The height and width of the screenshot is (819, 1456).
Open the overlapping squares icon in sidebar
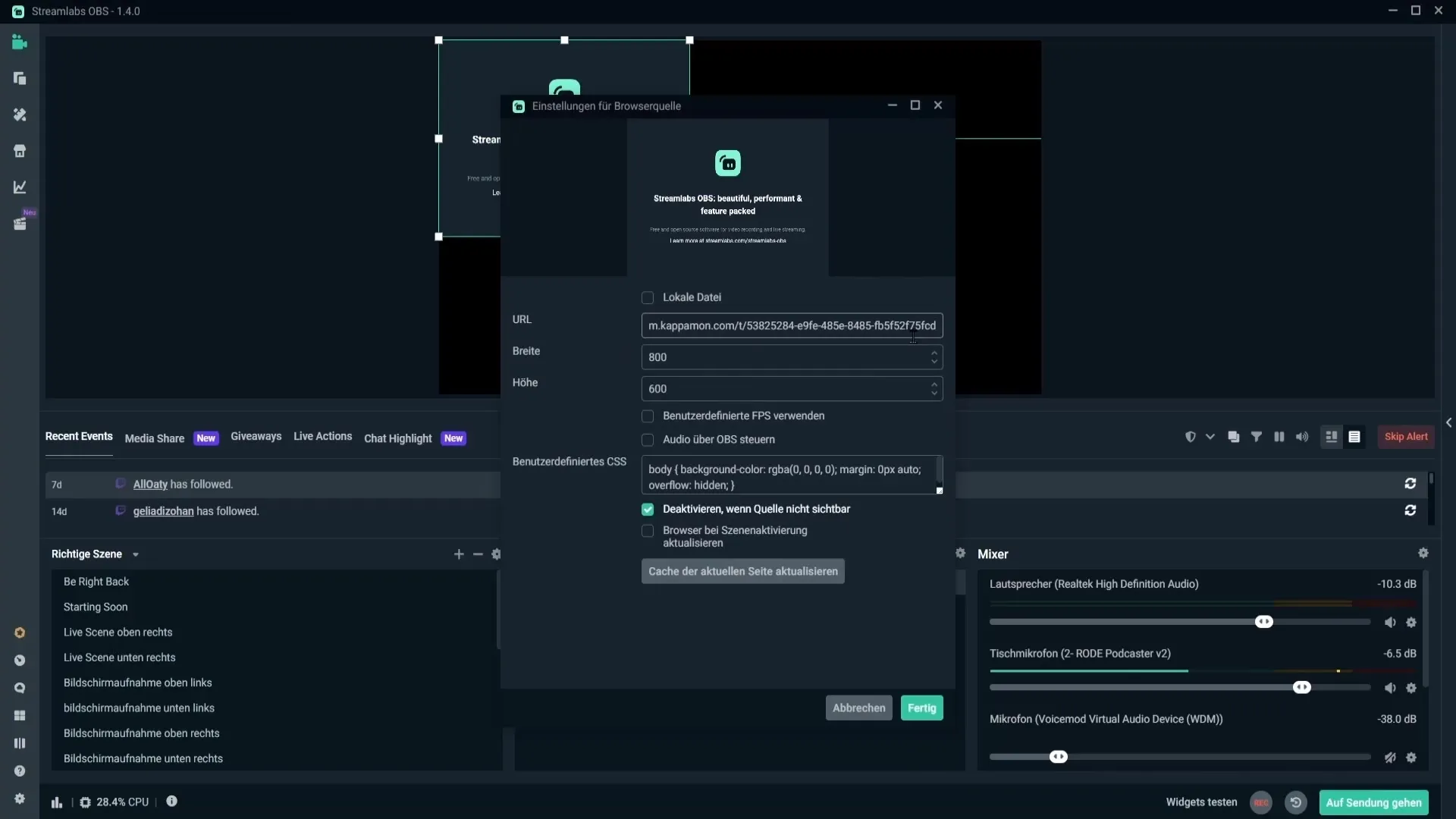point(20,79)
